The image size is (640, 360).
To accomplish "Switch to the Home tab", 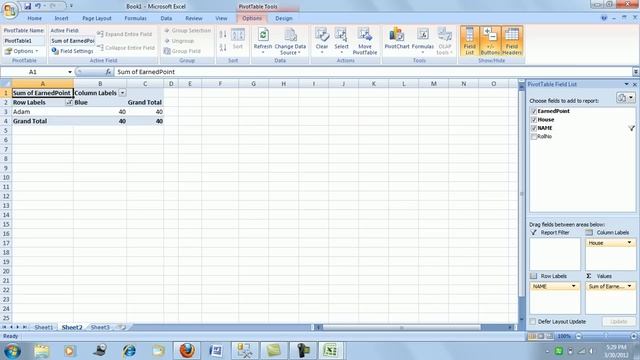I will coord(34,18).
